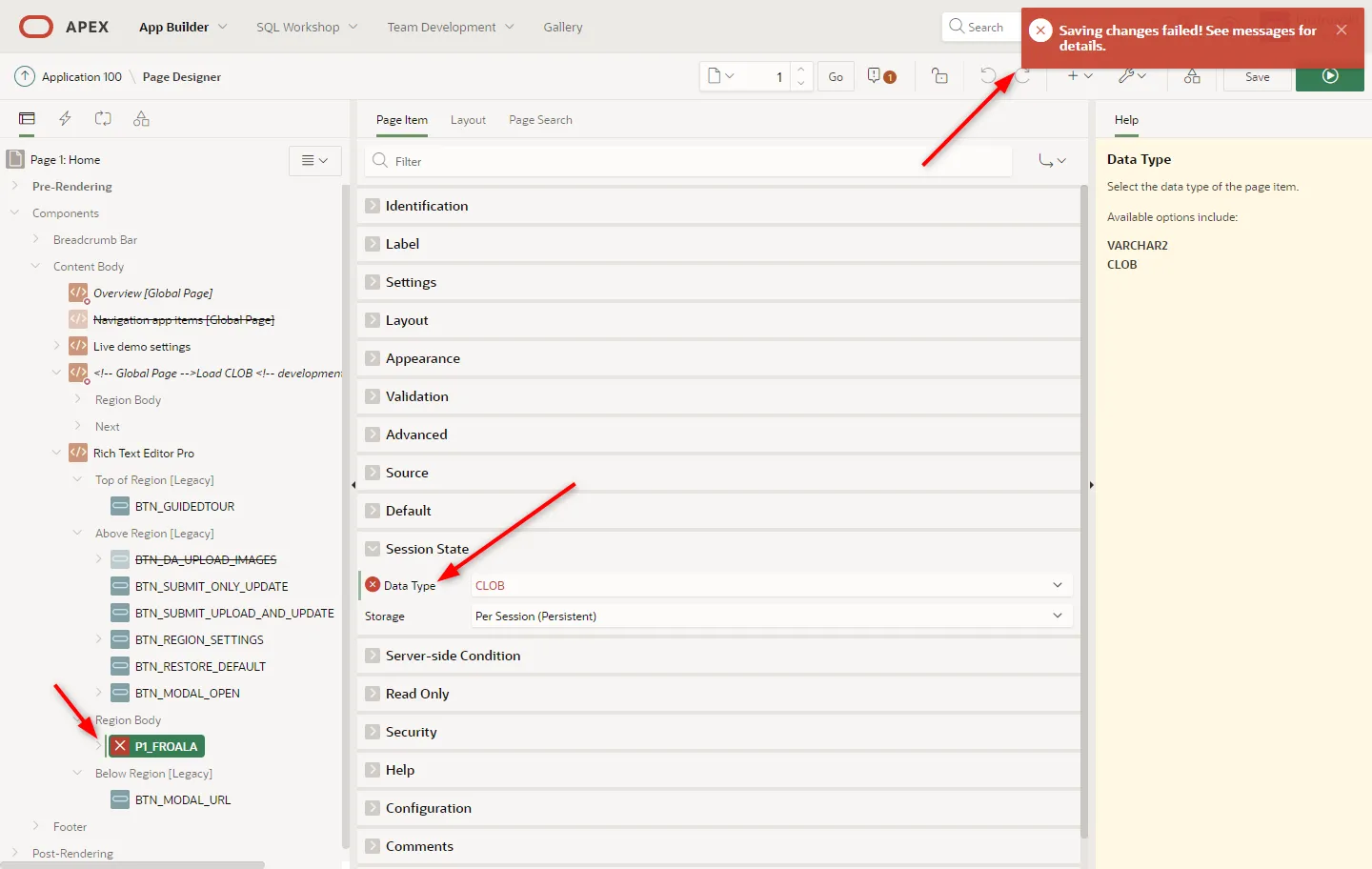The height and width of the screenshot is (869, 1372).
Task: Click the up arrow to Application 100
Action: tap(25, 76)
